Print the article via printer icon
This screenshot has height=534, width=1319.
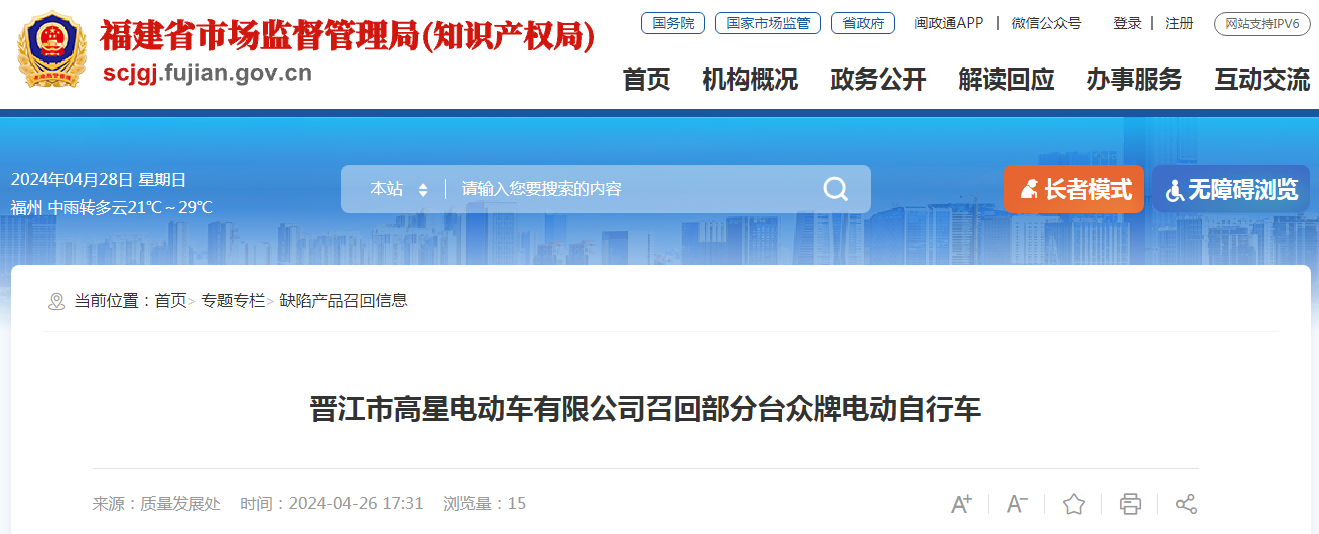[x=1130, y=504]
